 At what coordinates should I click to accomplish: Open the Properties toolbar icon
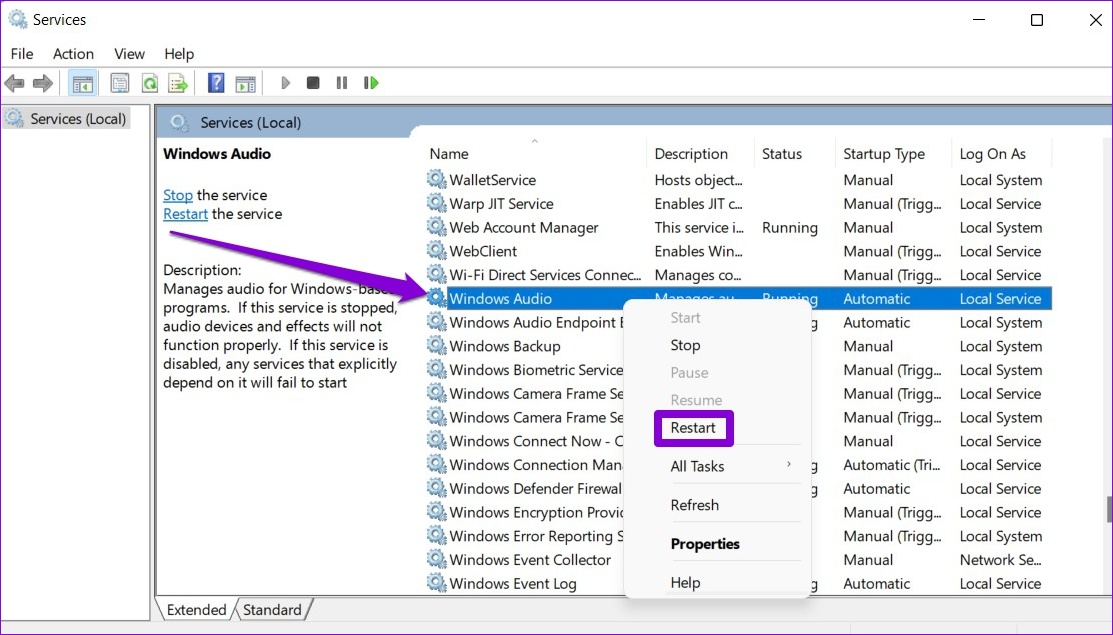[x=120, y=83]
